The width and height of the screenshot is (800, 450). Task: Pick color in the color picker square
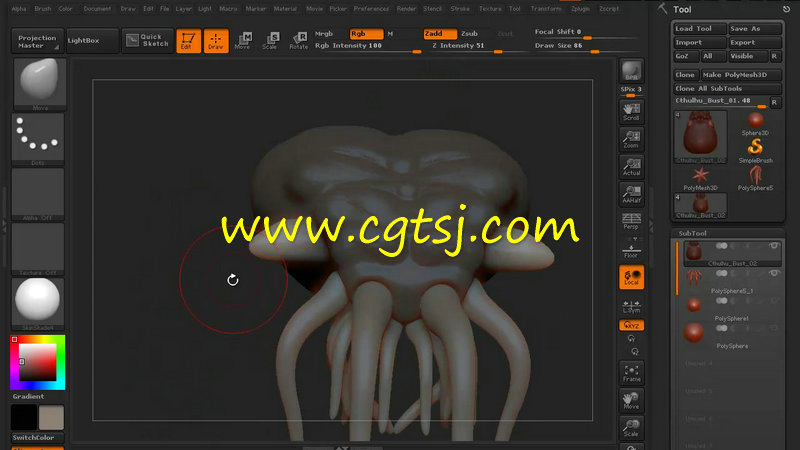[x=38, y=362]
